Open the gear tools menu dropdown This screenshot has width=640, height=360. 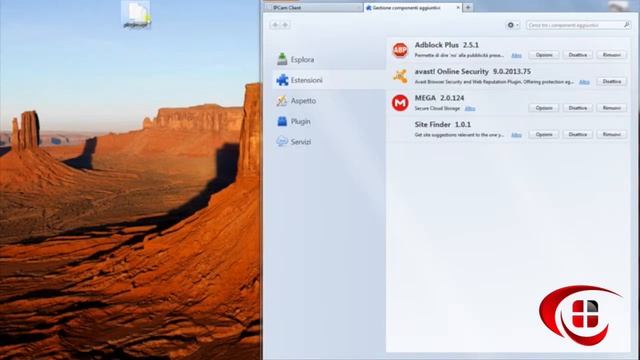[513, 25]
